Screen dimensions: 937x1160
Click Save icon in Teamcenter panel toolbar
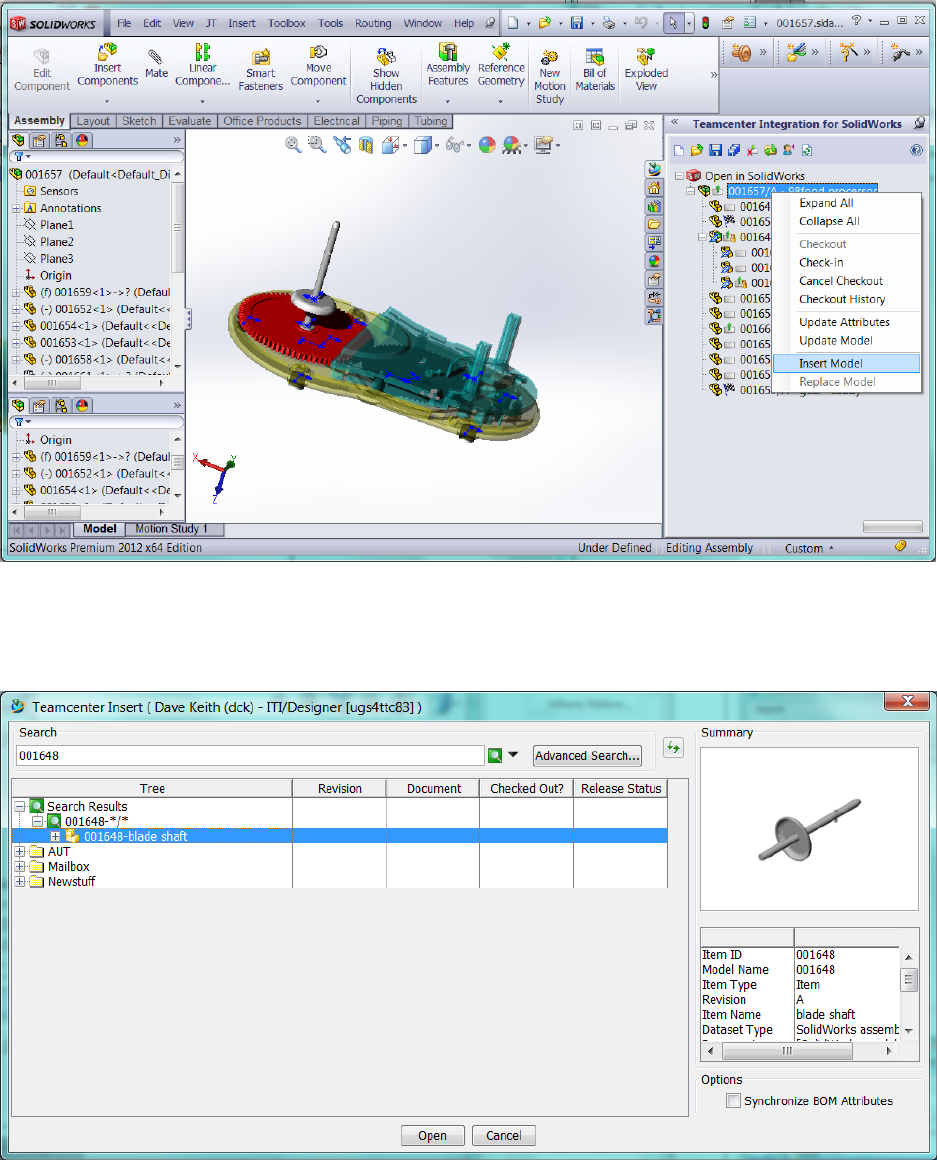(715, 150)
